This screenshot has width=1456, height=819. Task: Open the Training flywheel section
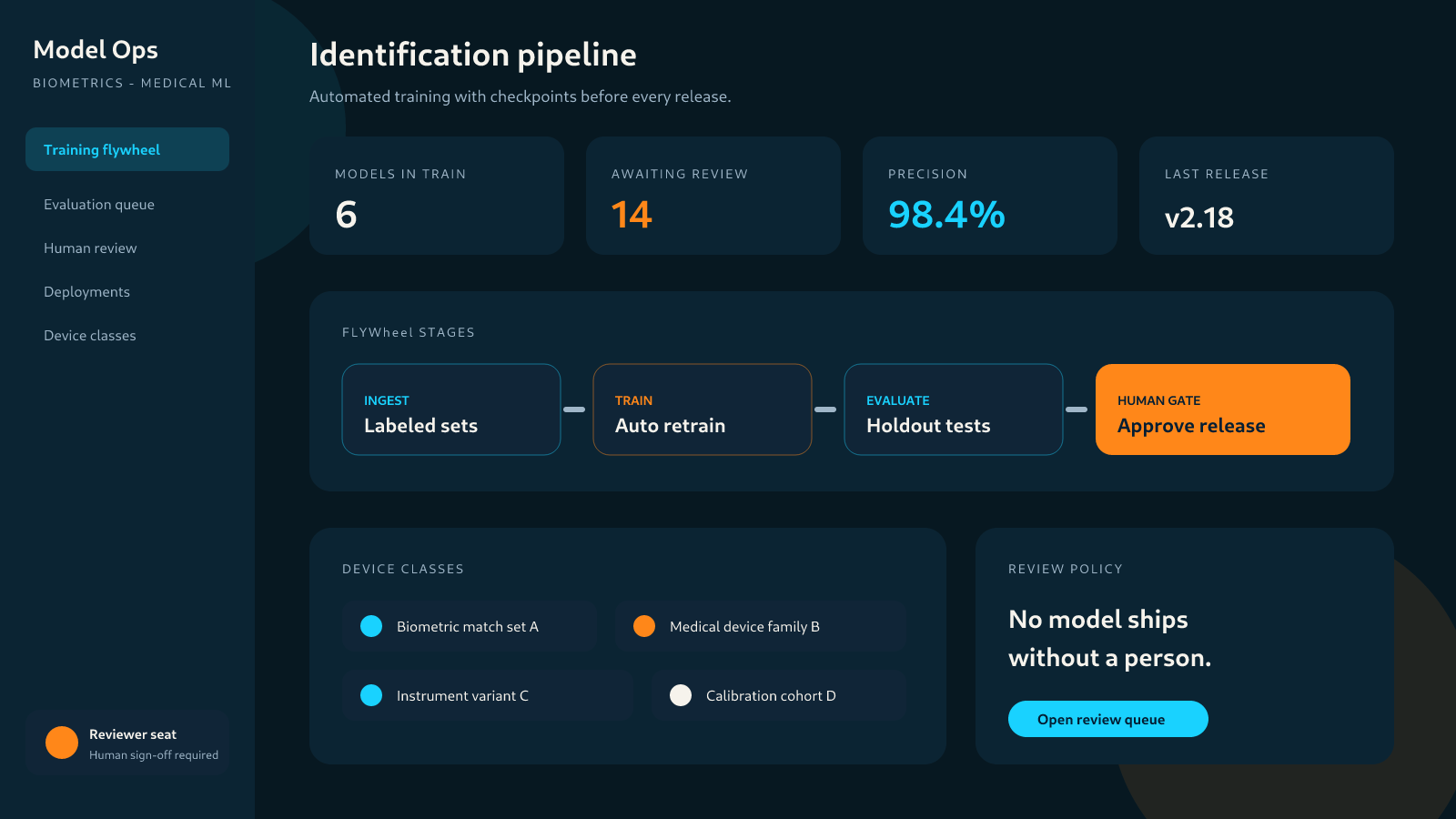click(x=127, y=149)
